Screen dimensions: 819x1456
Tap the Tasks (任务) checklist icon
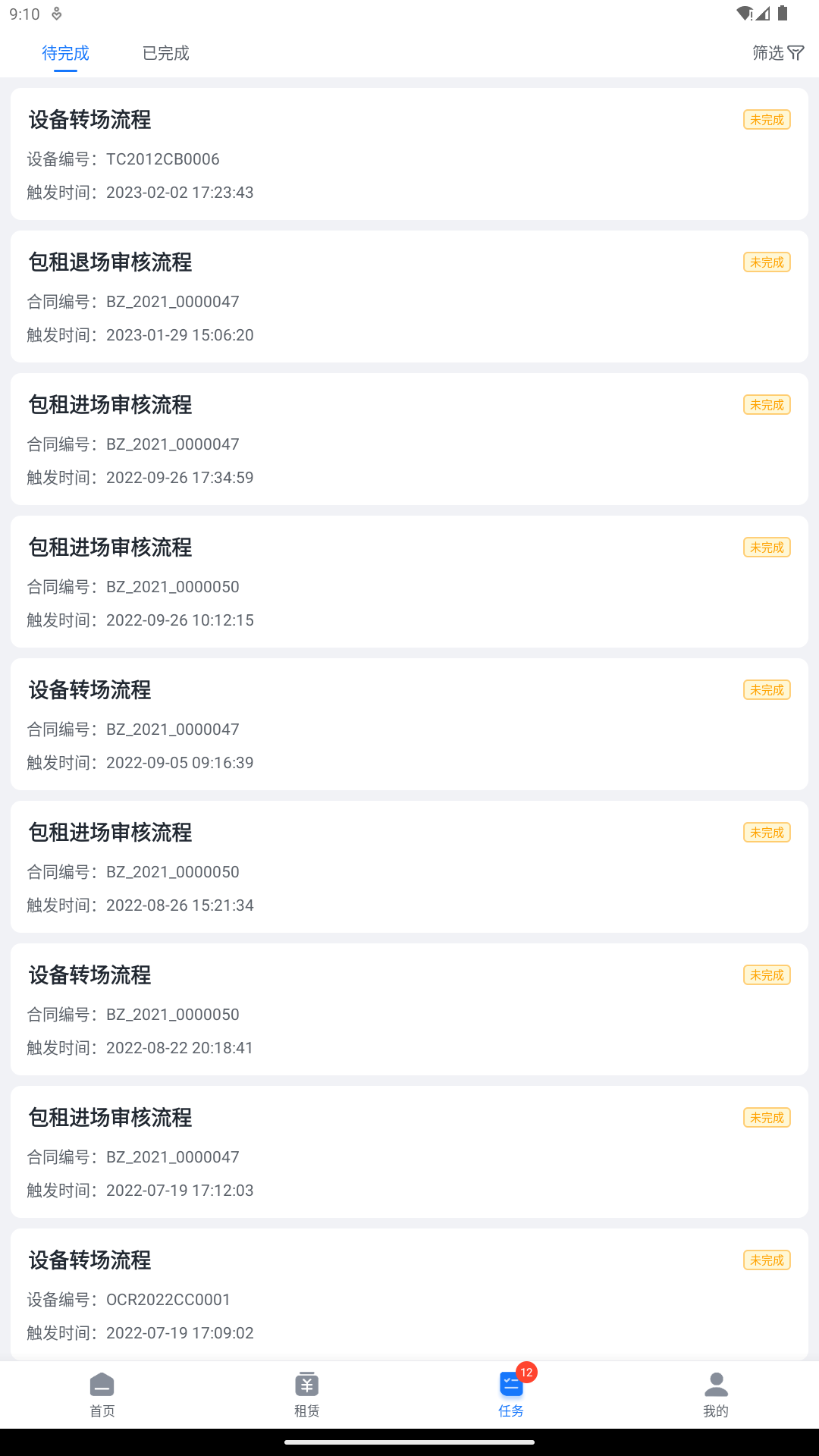pos(510,1386)
